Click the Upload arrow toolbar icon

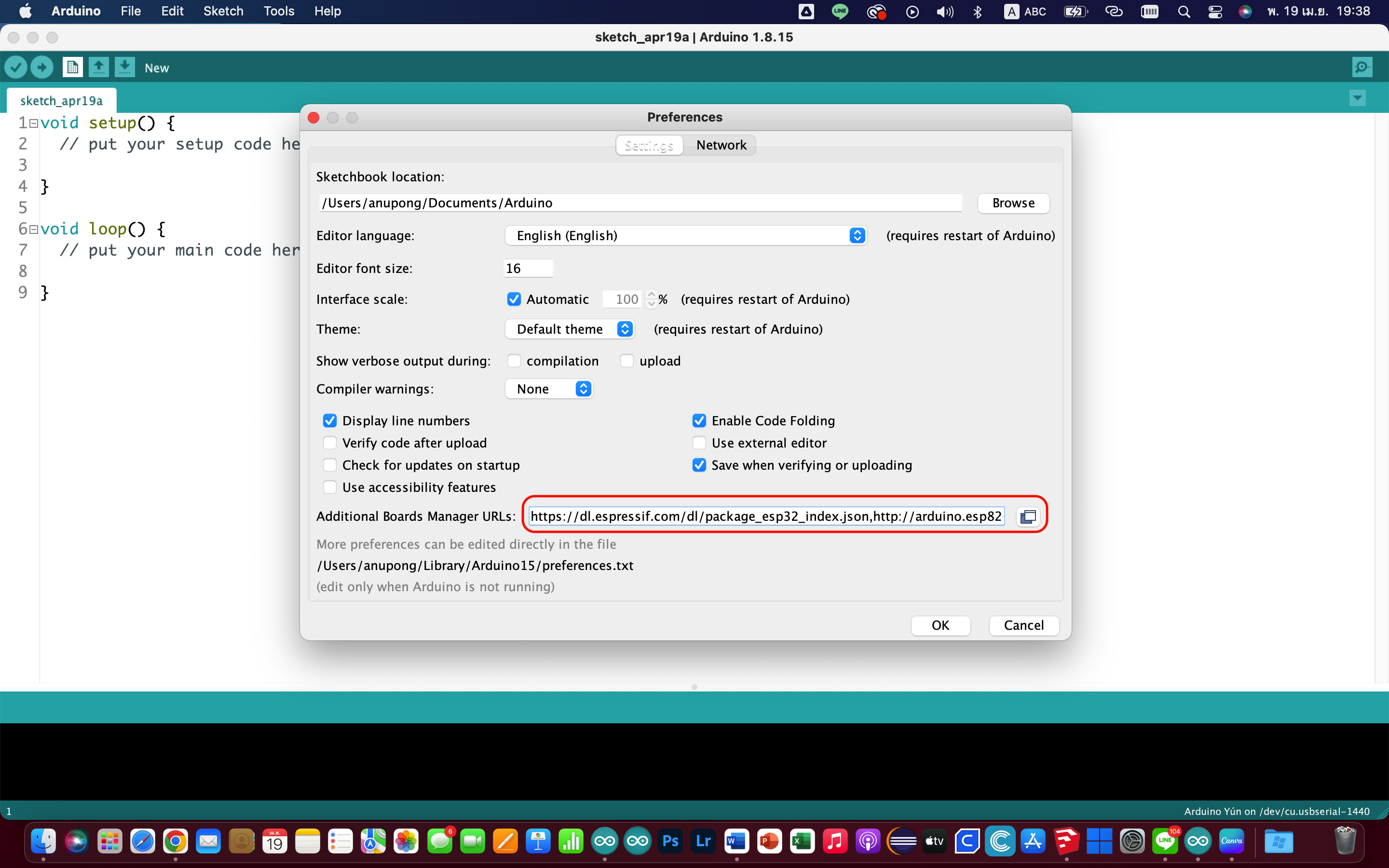[41, 68]
